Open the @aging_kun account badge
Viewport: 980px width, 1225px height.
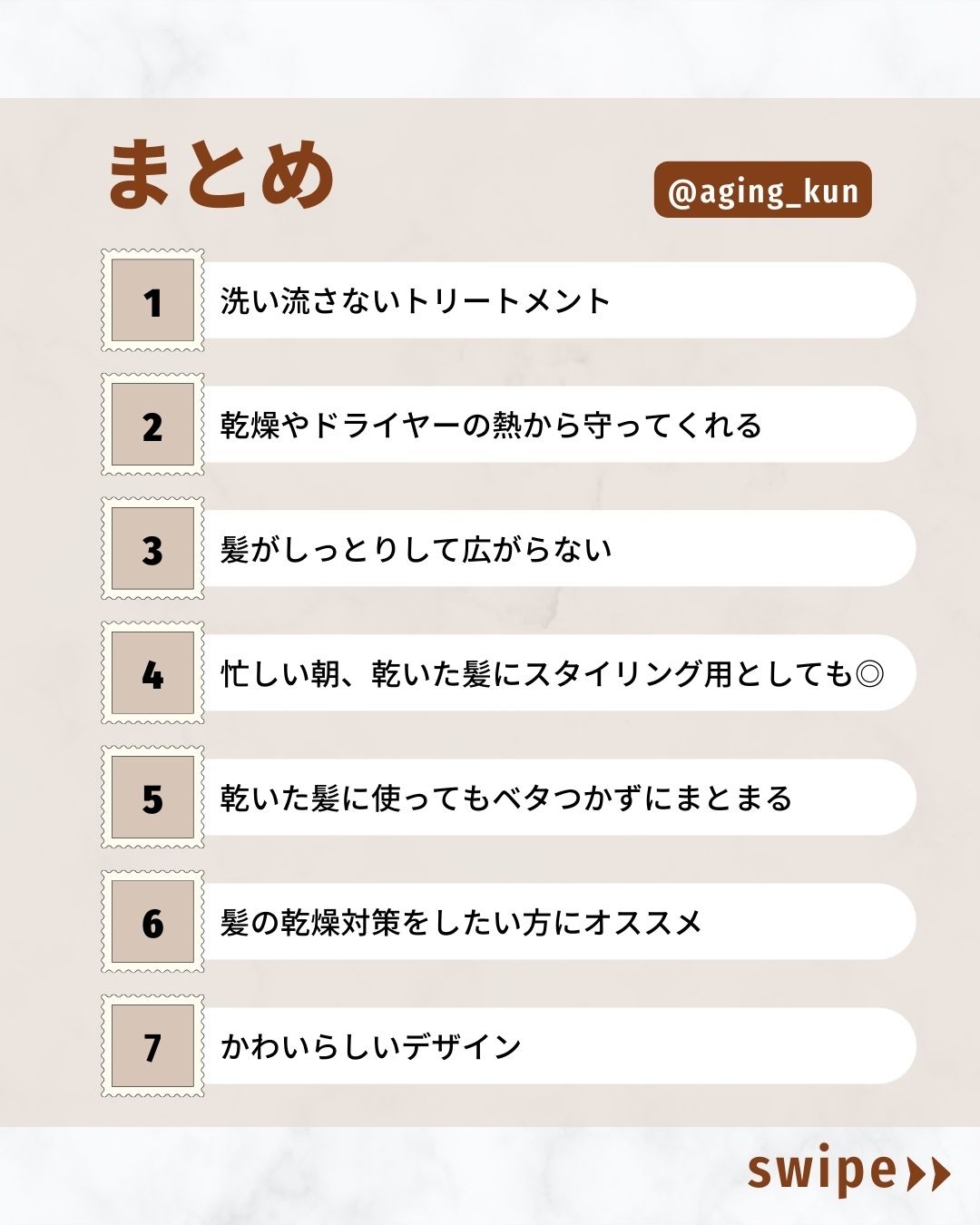click(762, 191)
